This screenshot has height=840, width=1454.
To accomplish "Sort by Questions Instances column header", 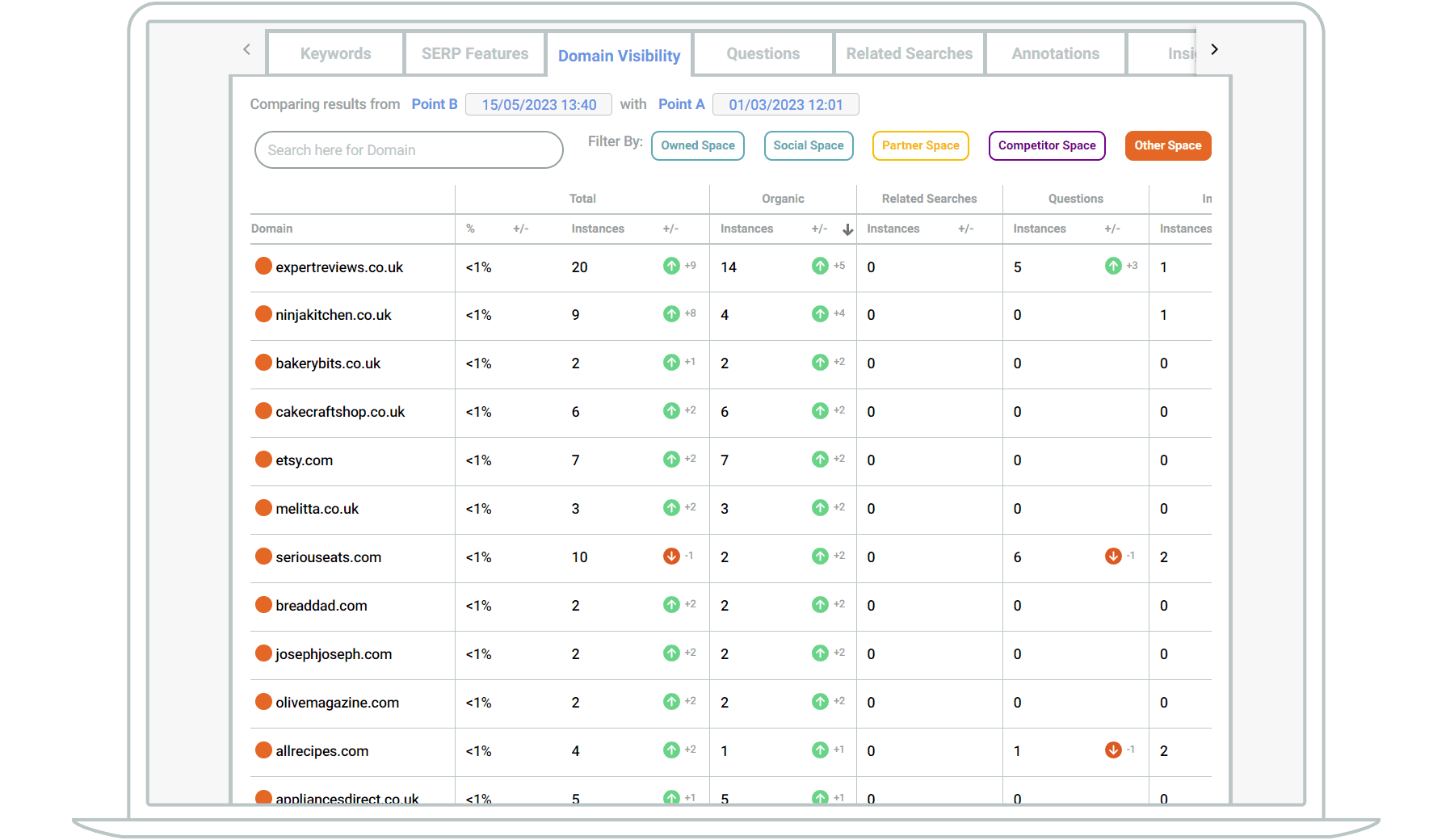I will pos(1040,229).
